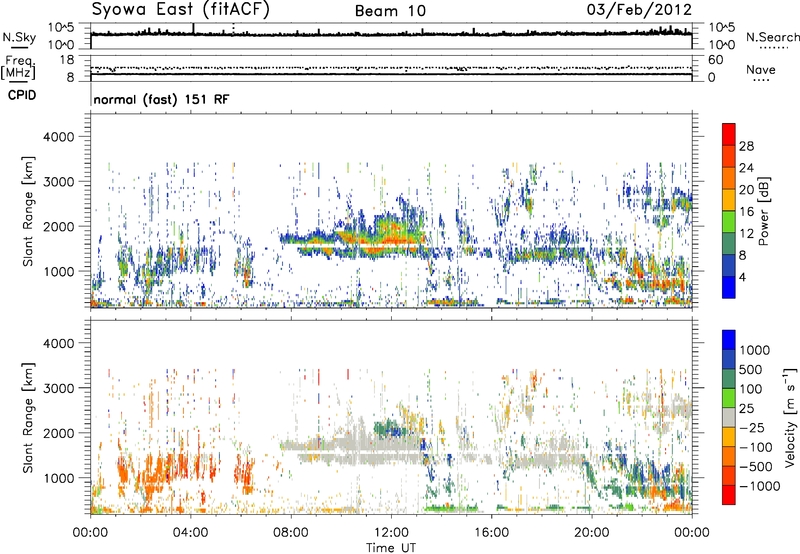Select "2000" on the power panel range axis
This screenshot has height=554, width=800.
59,227
